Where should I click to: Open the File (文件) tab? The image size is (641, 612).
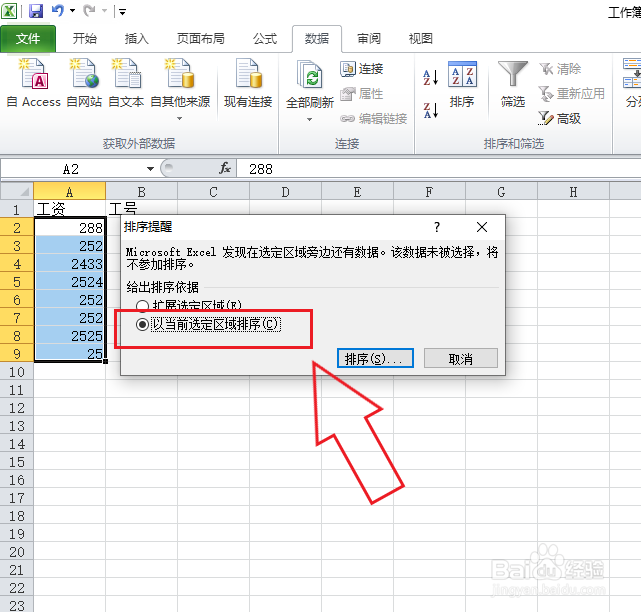(x=28, y=39)
